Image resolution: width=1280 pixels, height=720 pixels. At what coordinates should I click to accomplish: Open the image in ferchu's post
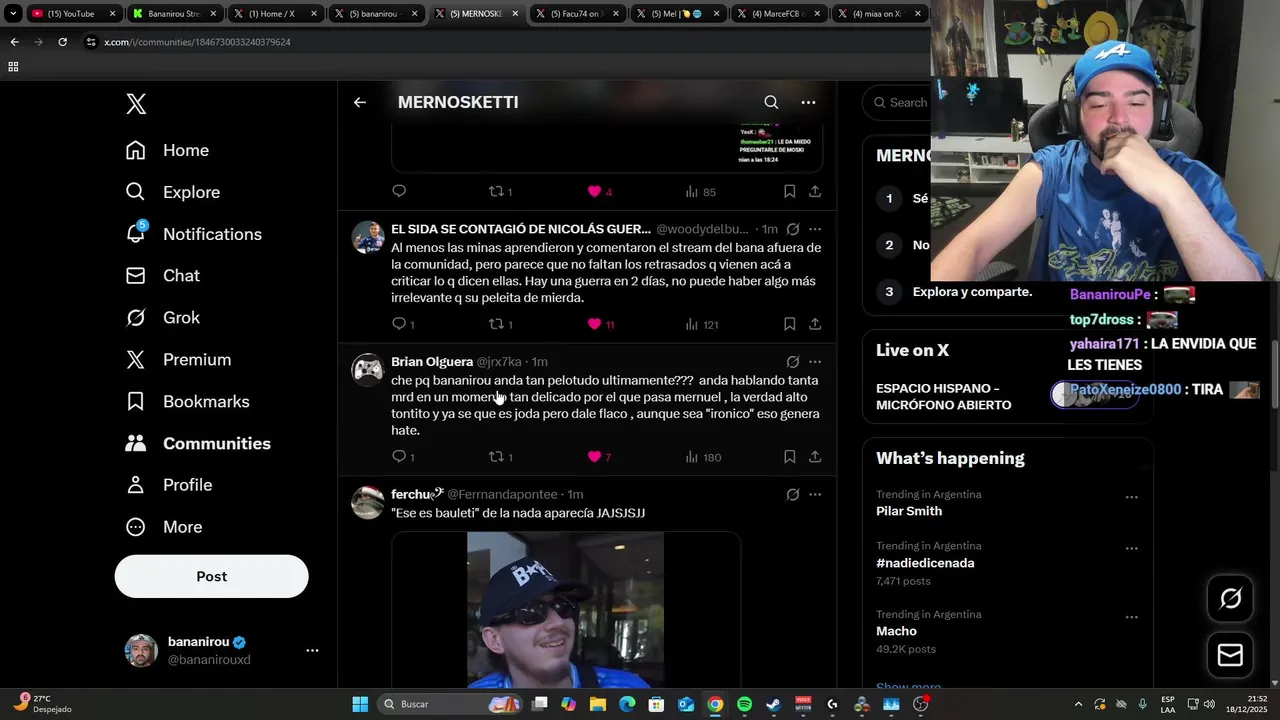[566, 609]
